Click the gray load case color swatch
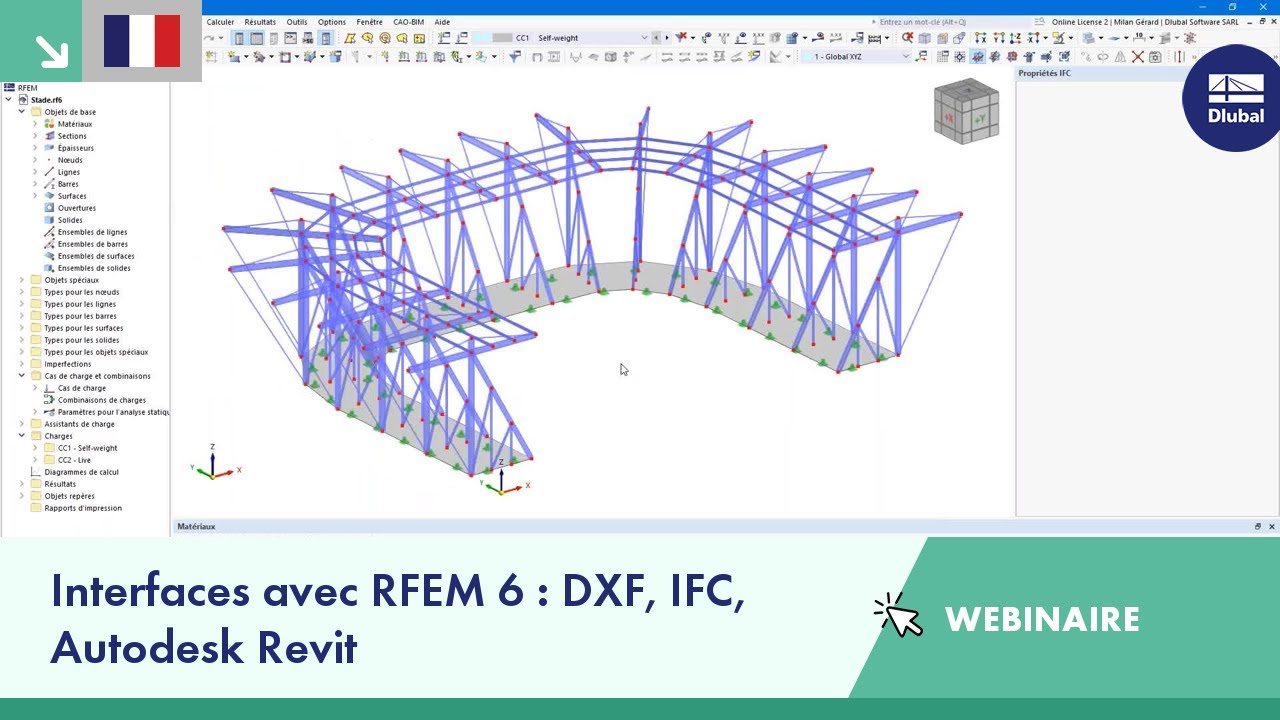1280x720 pixels. pyautogui.click(x=503, y=38)
